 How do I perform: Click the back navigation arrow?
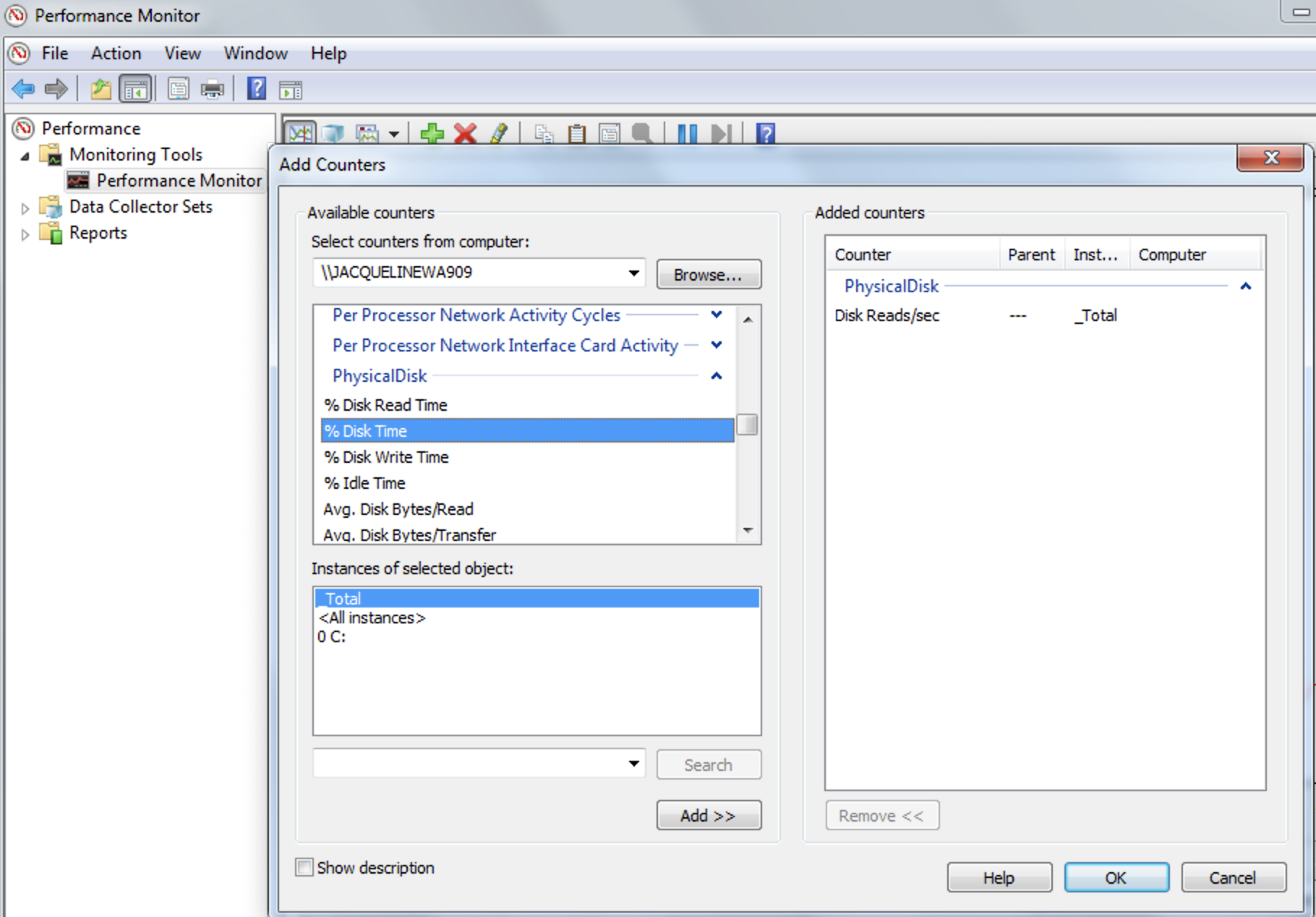coord(22,88)
